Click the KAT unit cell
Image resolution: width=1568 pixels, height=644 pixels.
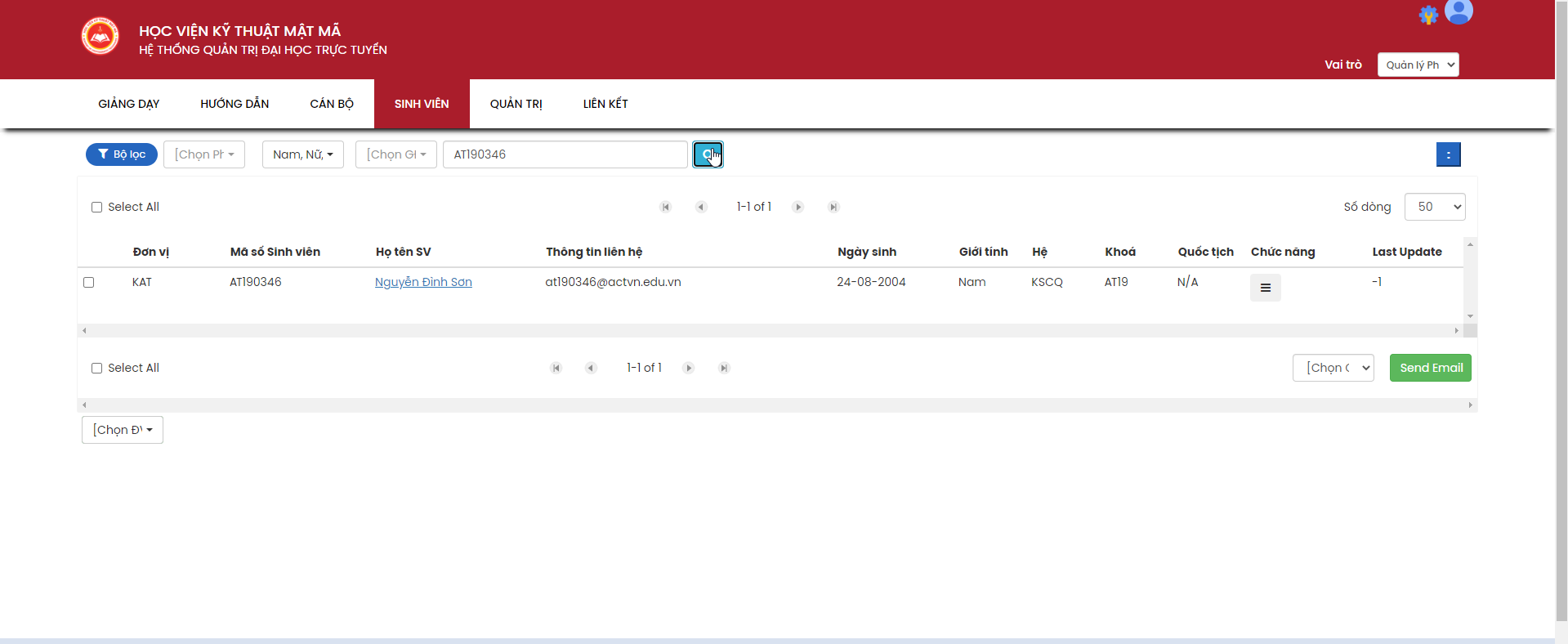[x=142, y=282]
